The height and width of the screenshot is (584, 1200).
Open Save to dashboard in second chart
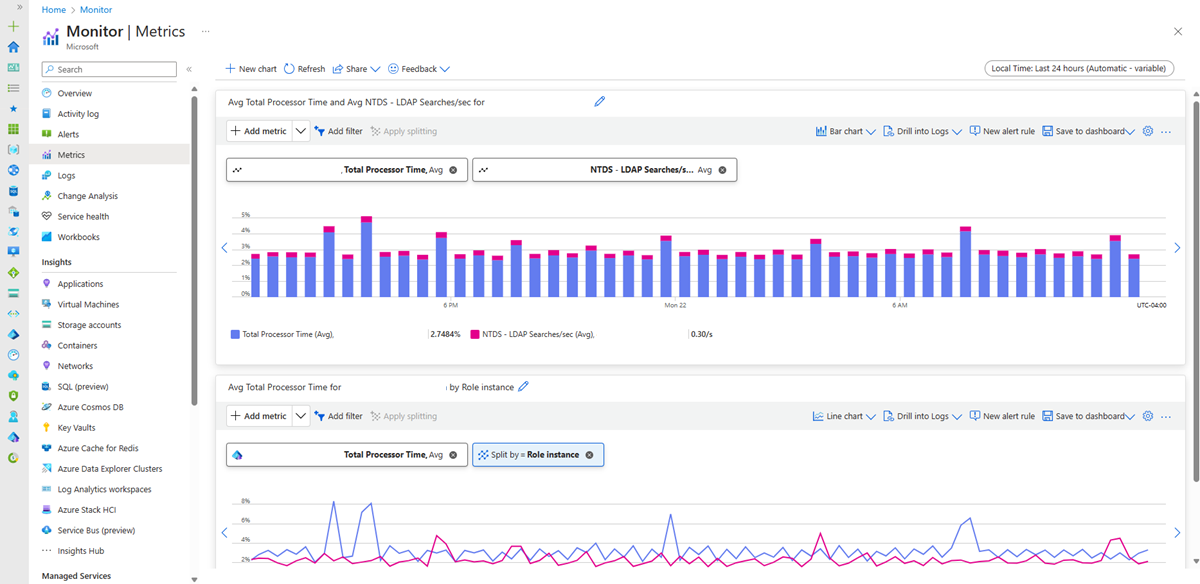(x=1088, y=416)
